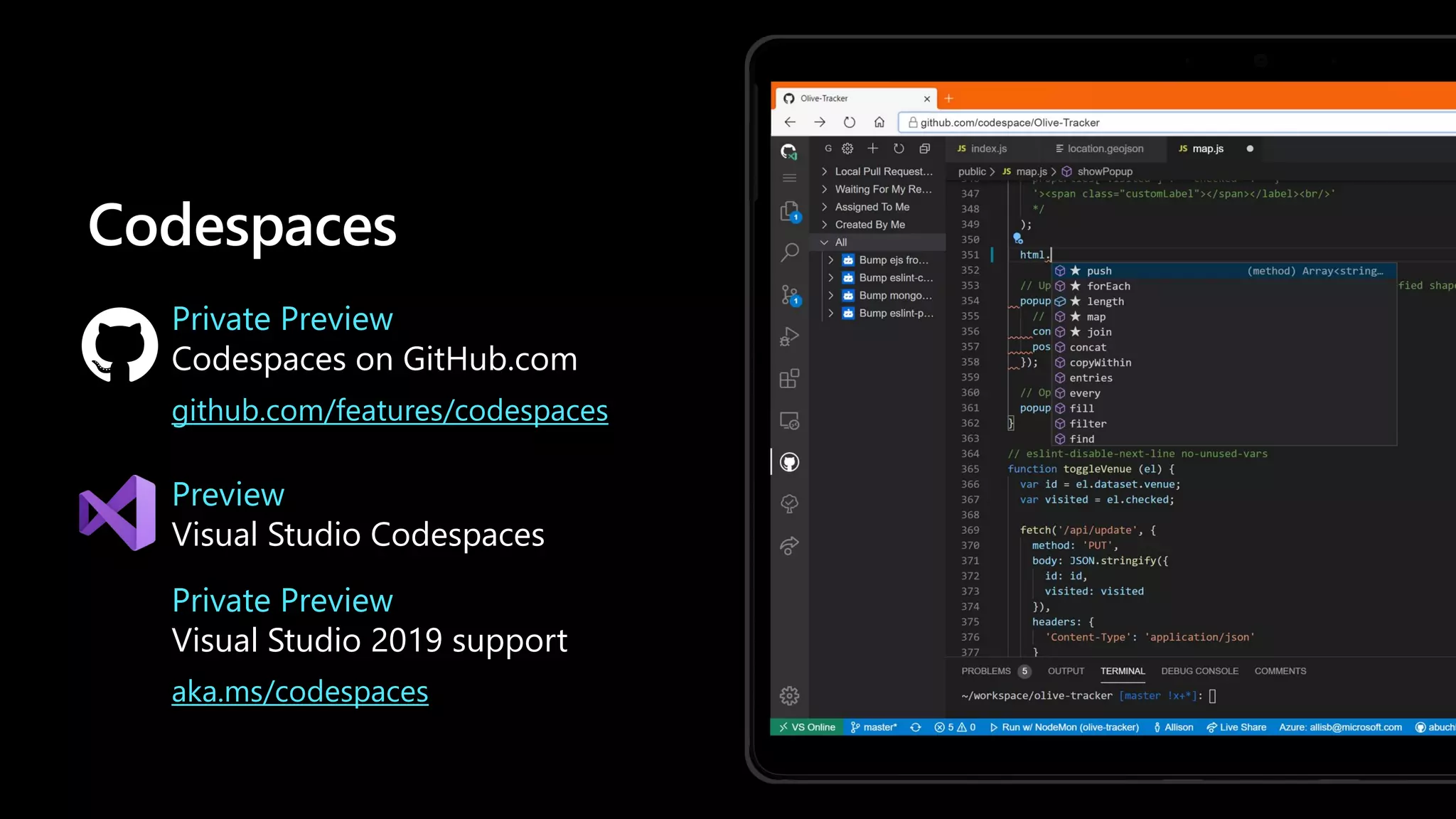Open the Manage gear icon at sidebar bottom

(x=790, y=695)
